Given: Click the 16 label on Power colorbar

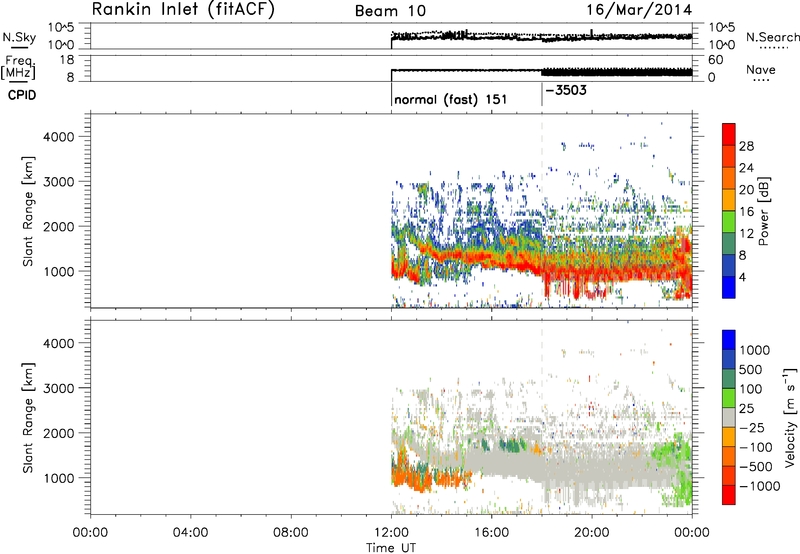Looking at the screenshot, I should (x=746, y=212).
